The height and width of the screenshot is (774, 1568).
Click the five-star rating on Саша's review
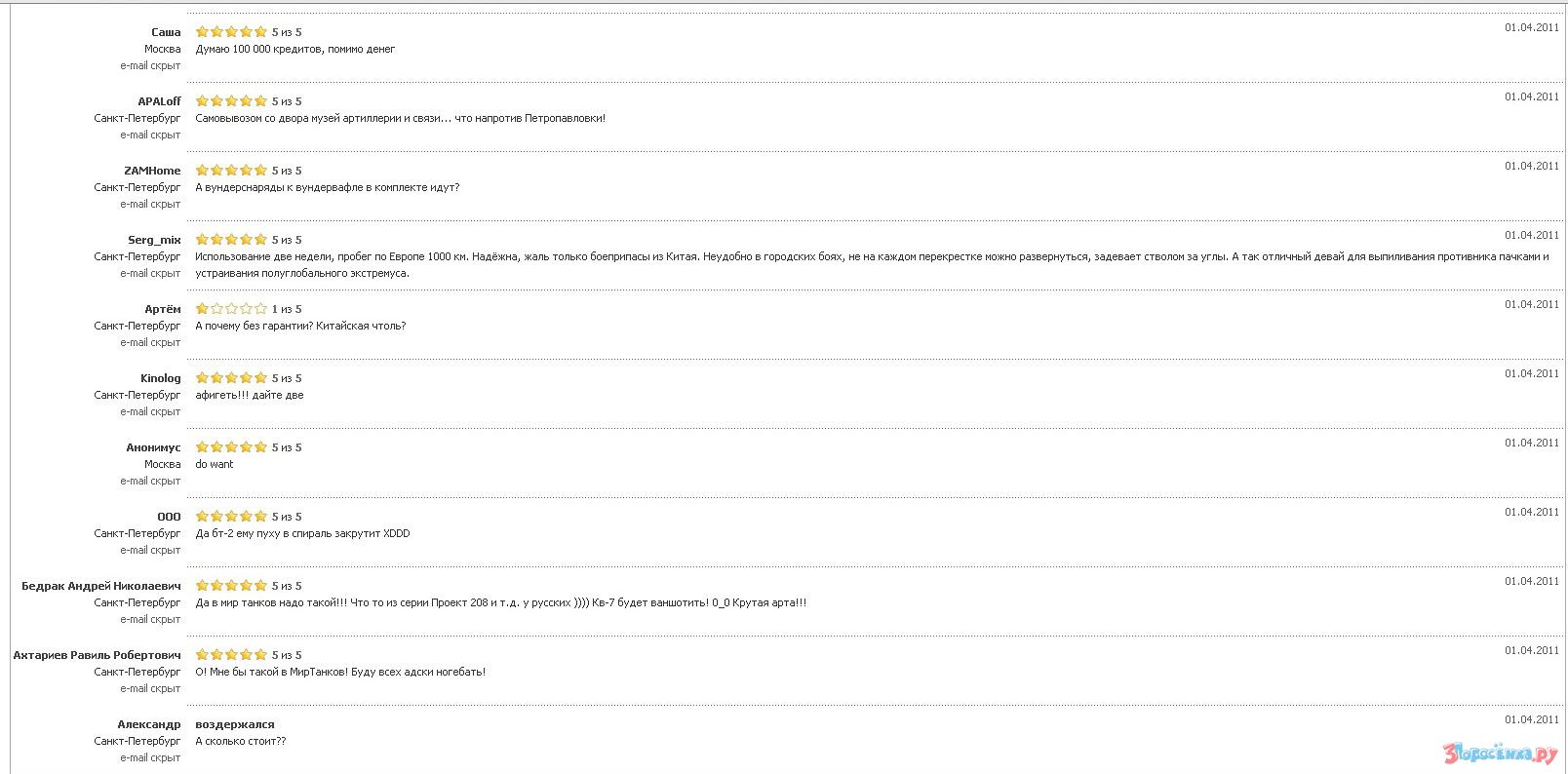(x=231, y=32)
